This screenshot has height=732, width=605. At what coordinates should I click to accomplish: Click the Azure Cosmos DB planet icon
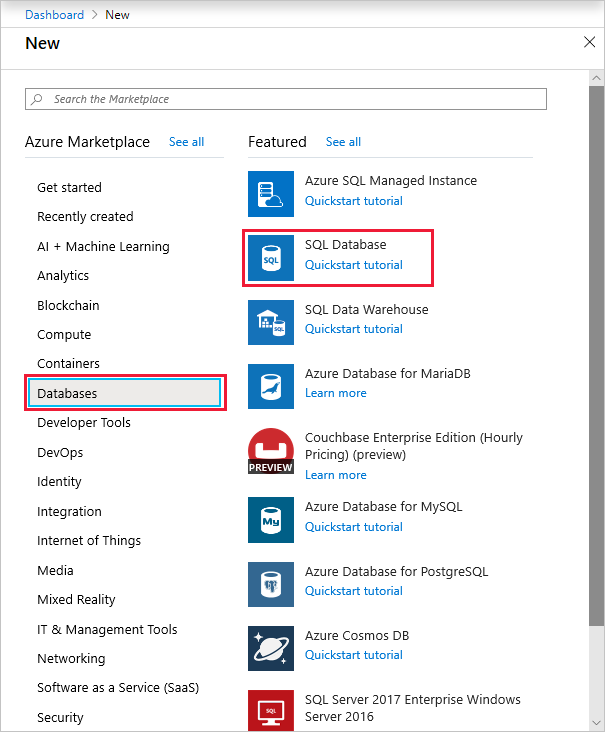pyautogui.click(x=271, y=648)
